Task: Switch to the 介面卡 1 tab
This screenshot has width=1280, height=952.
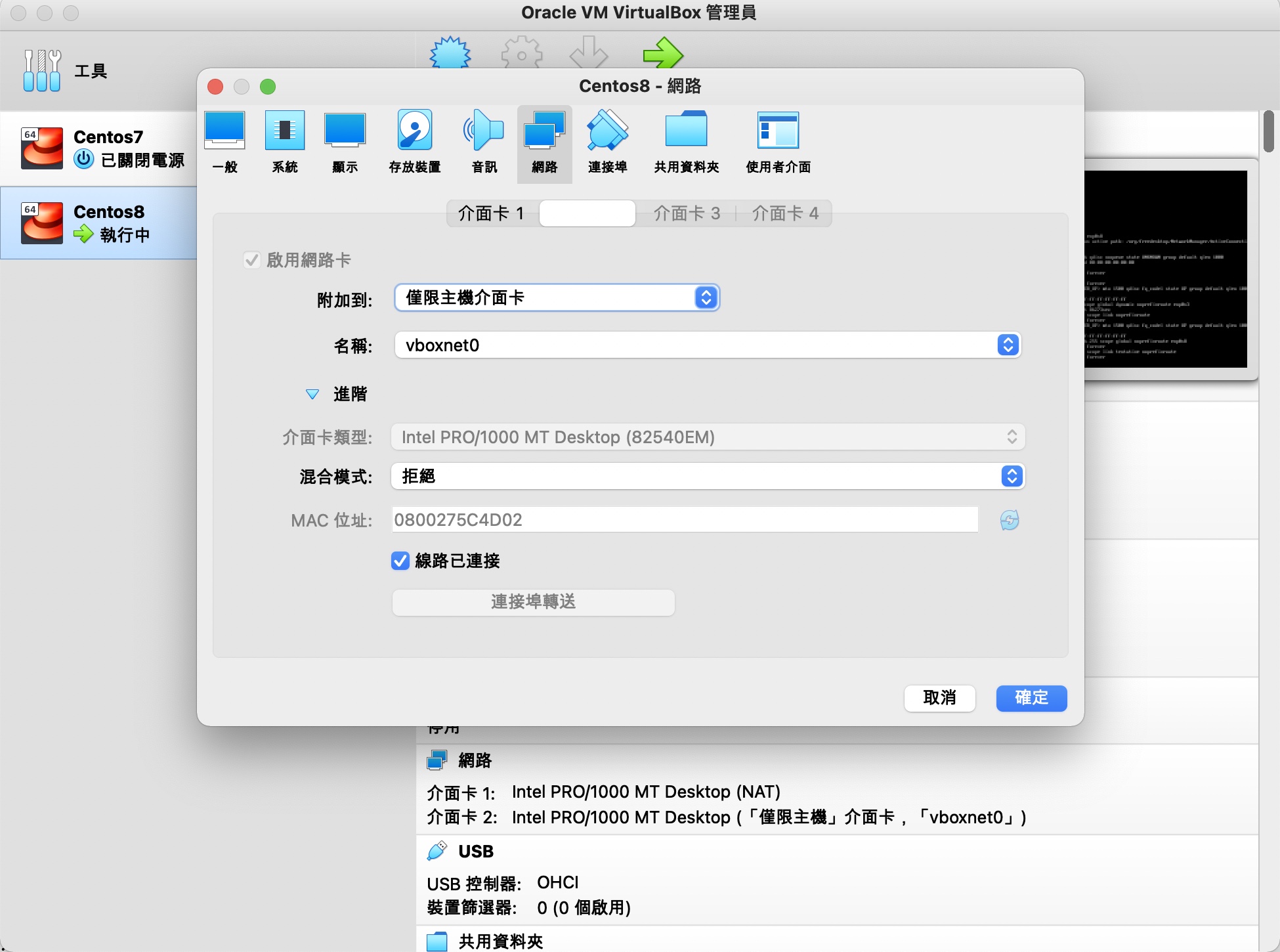Action: pos(492,213)
